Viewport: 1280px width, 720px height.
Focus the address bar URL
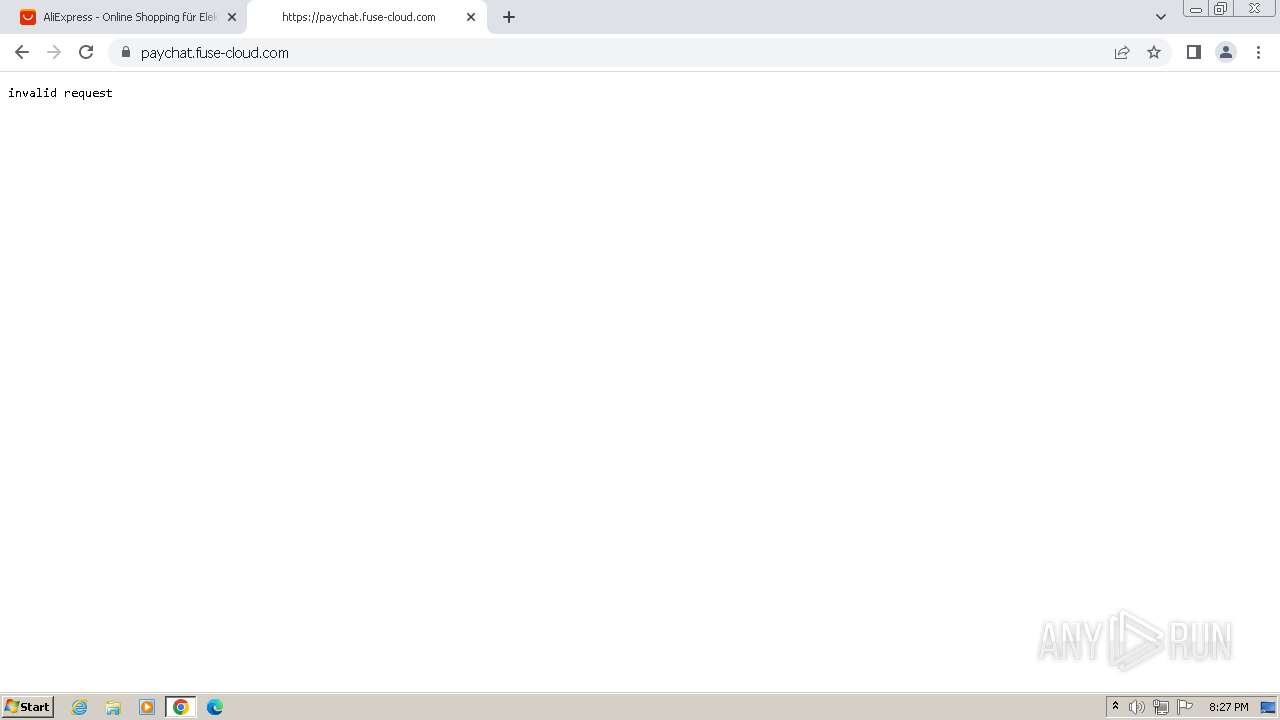click(215, 52)
